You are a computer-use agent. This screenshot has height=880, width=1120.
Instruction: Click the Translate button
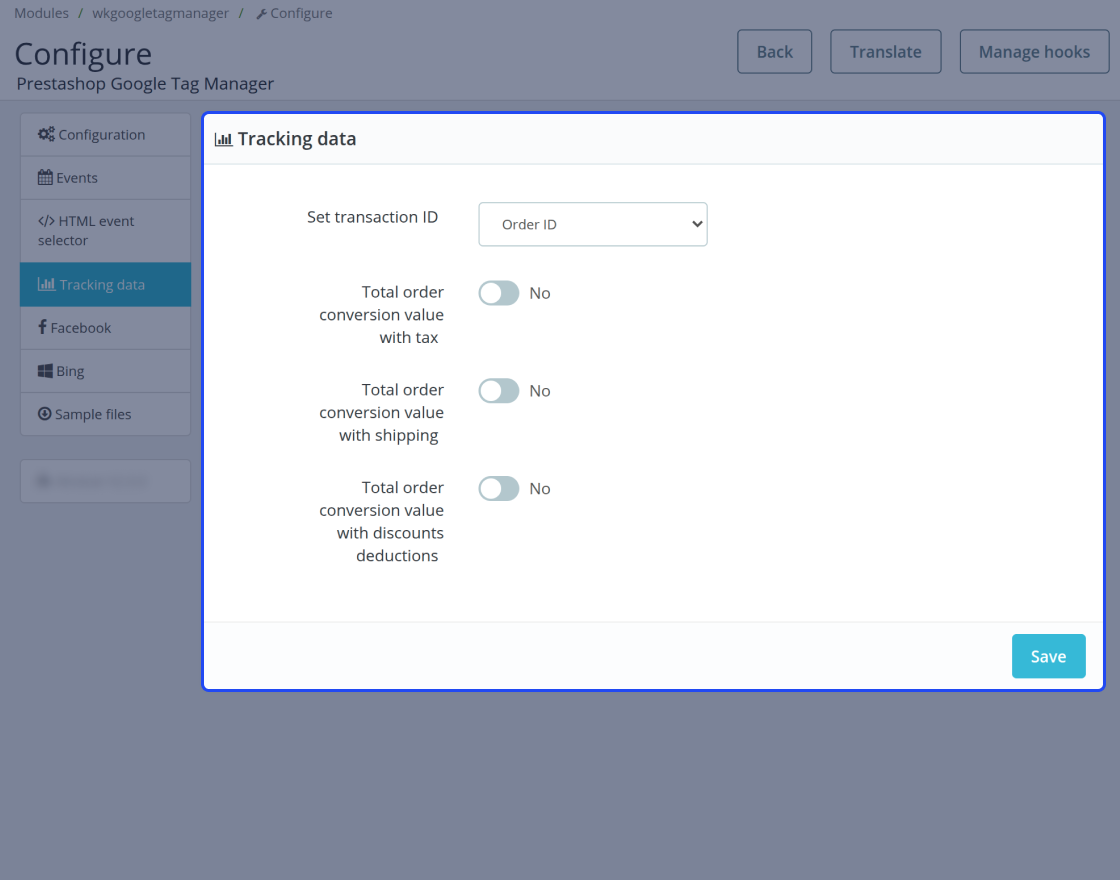(x=886, y=51)
